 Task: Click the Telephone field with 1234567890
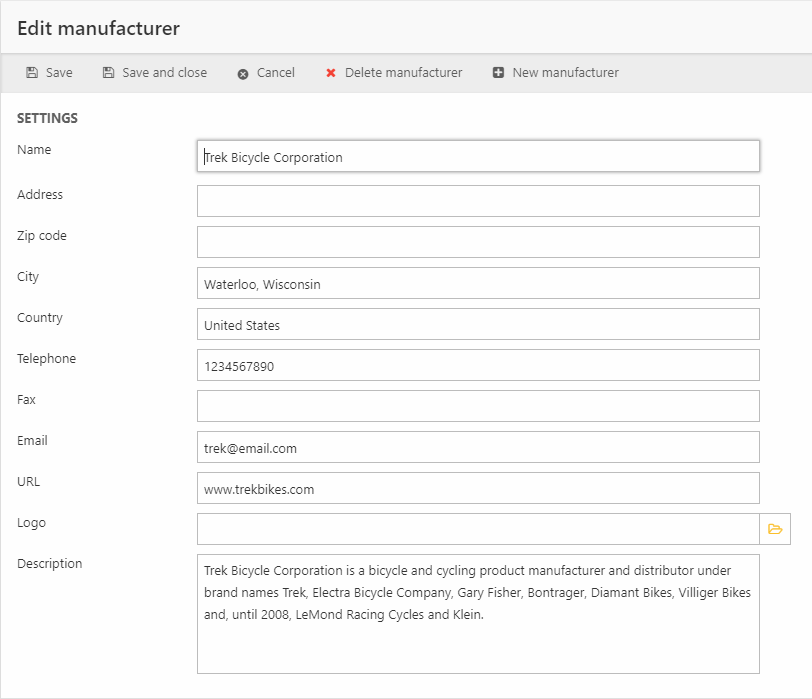point(478,365)
